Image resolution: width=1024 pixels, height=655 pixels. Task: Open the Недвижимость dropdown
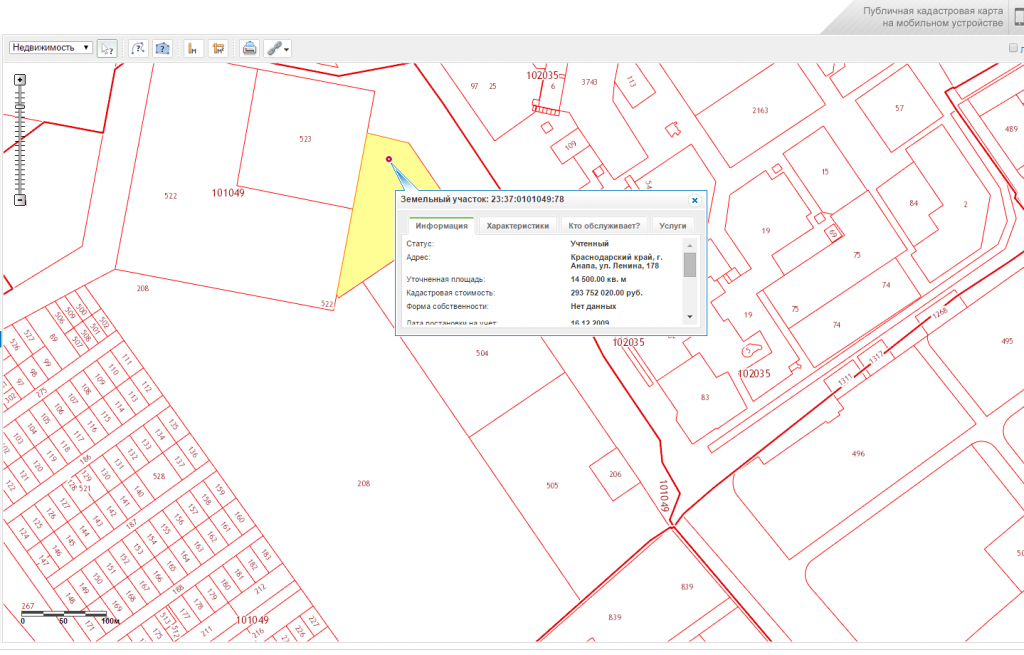point(51,47)
